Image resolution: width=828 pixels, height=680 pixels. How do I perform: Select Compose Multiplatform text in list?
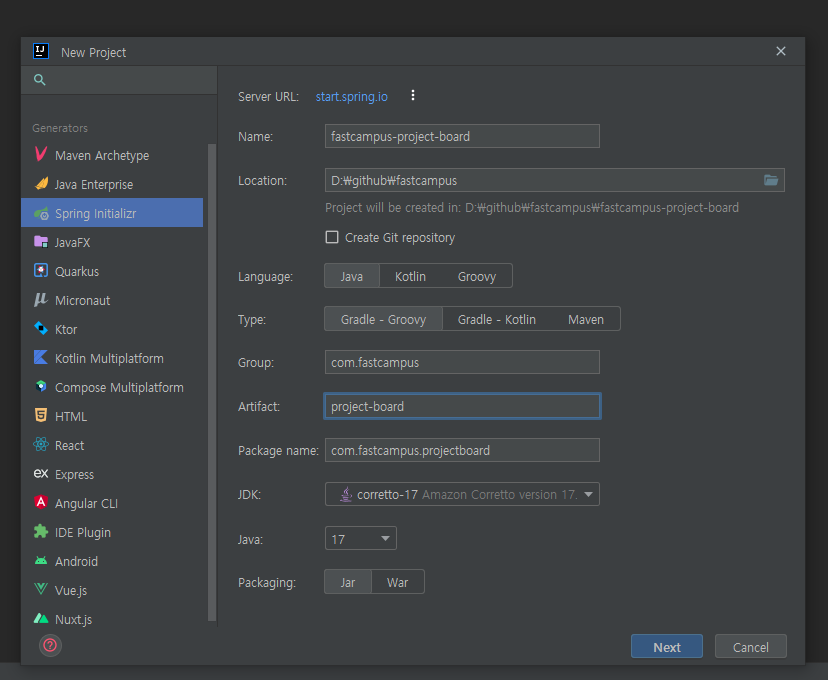coord(119,388)
